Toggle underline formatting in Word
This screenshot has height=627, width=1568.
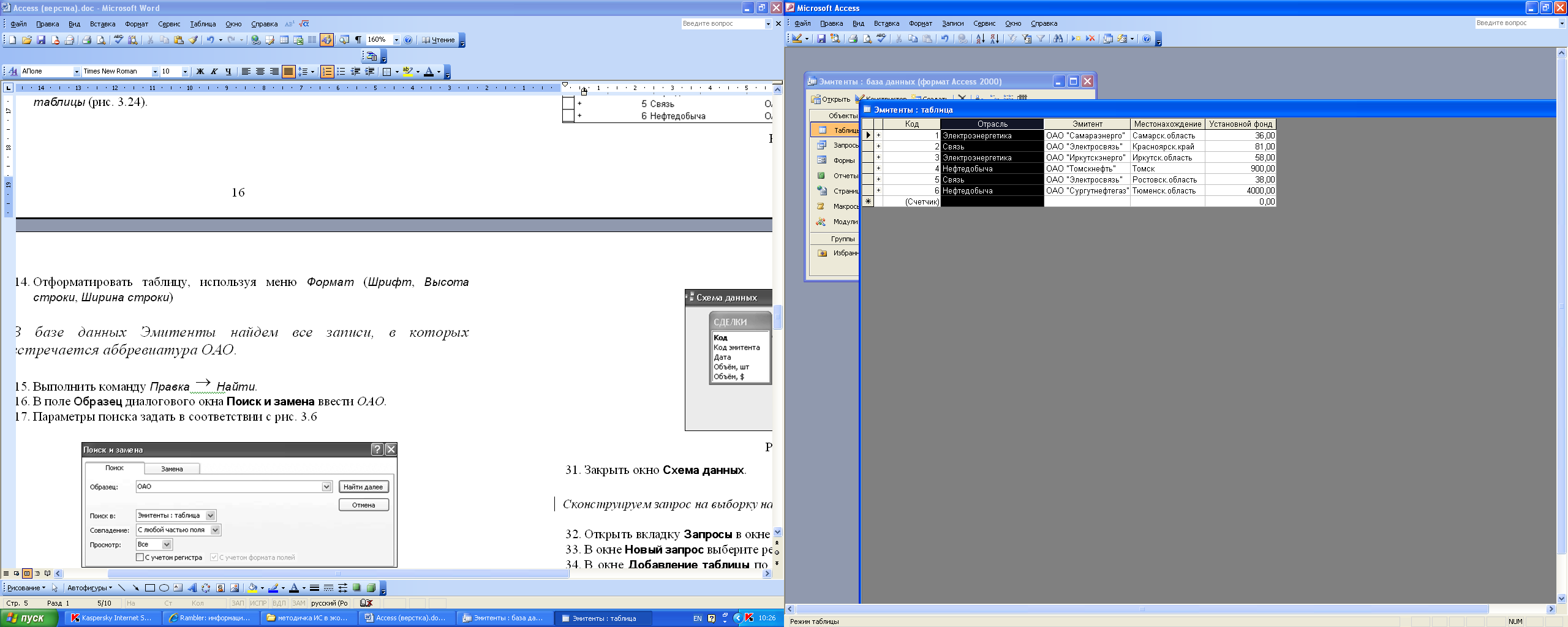(228, 72)
